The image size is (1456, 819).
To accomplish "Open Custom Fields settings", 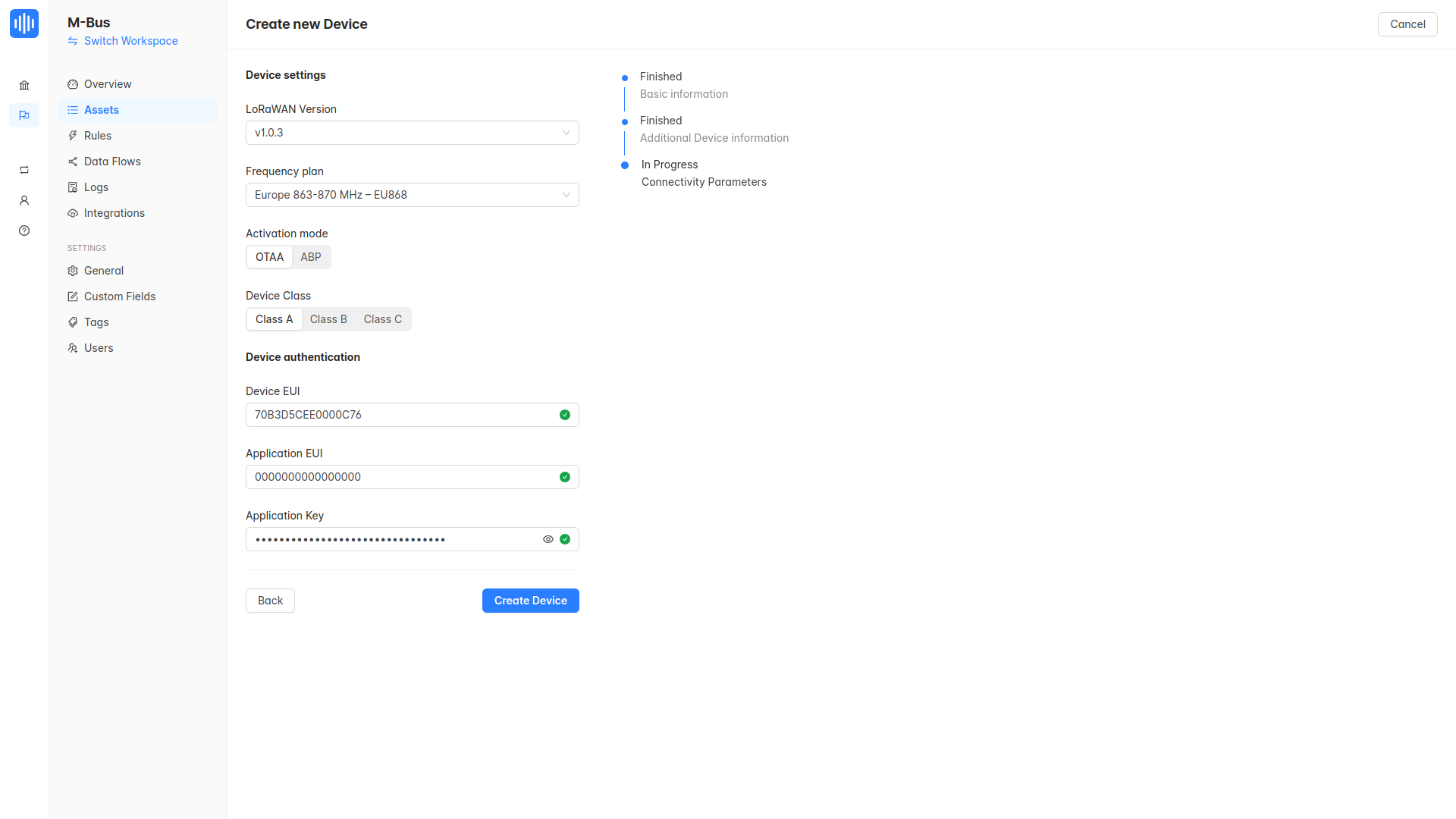I will (x=119, y=297).
